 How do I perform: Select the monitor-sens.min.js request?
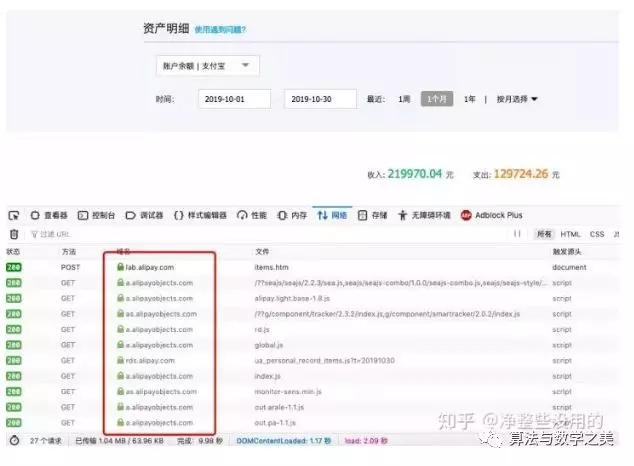312,392
